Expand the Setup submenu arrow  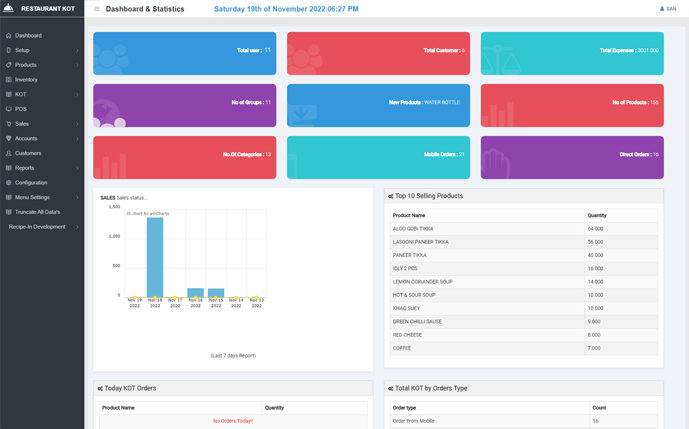[77, 50]
